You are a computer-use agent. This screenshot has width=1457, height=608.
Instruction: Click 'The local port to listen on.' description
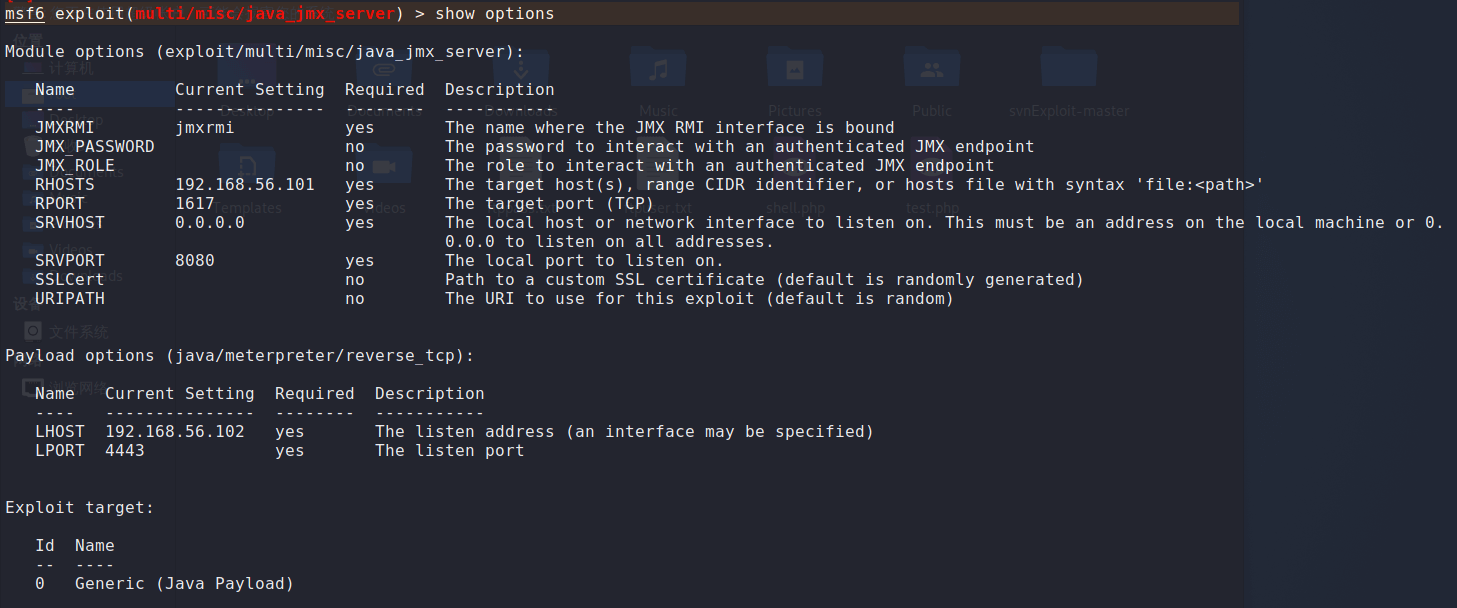tap(584, 260)
